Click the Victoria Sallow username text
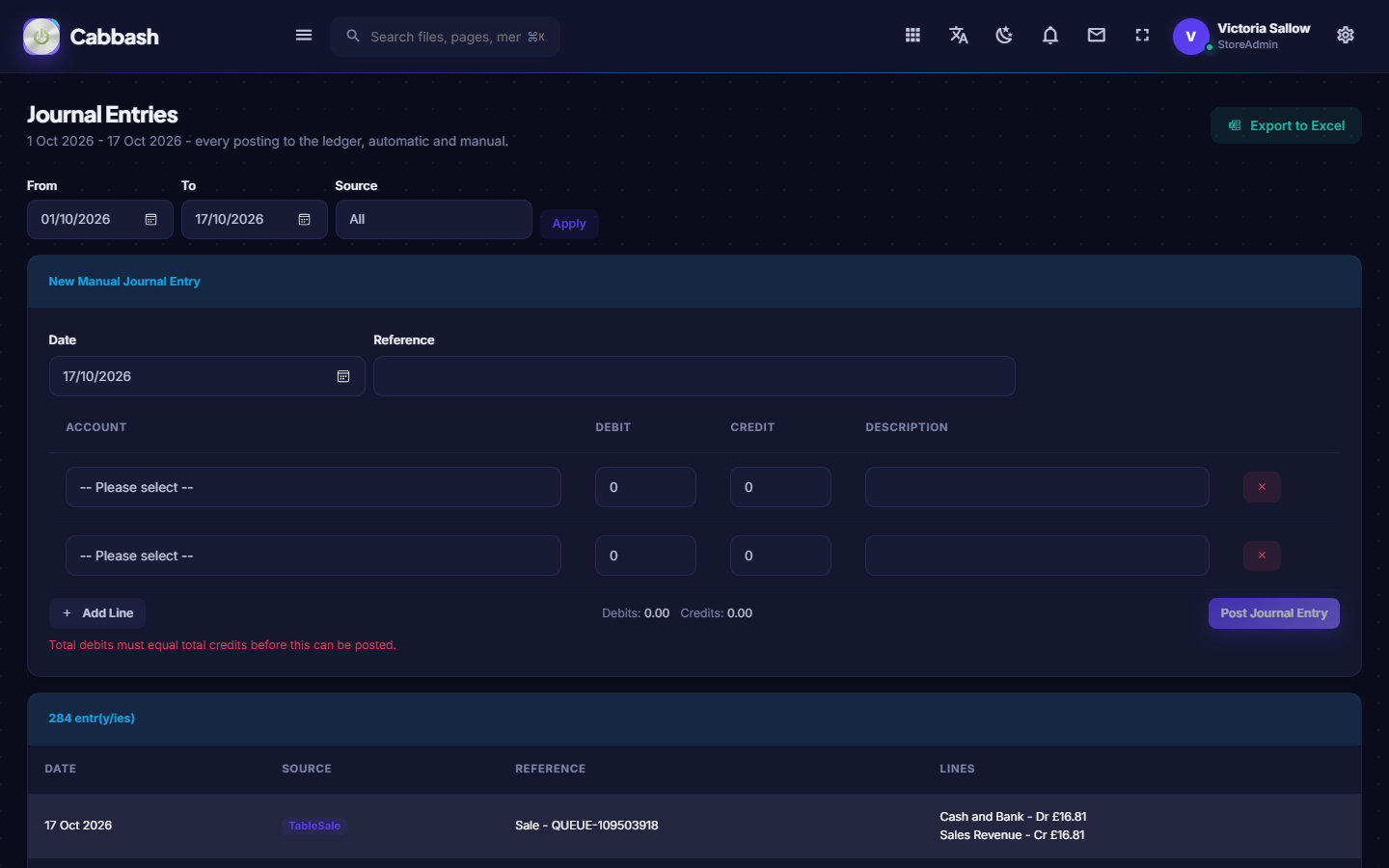This screenshot has width=1389, height=868. (1264, 28)
